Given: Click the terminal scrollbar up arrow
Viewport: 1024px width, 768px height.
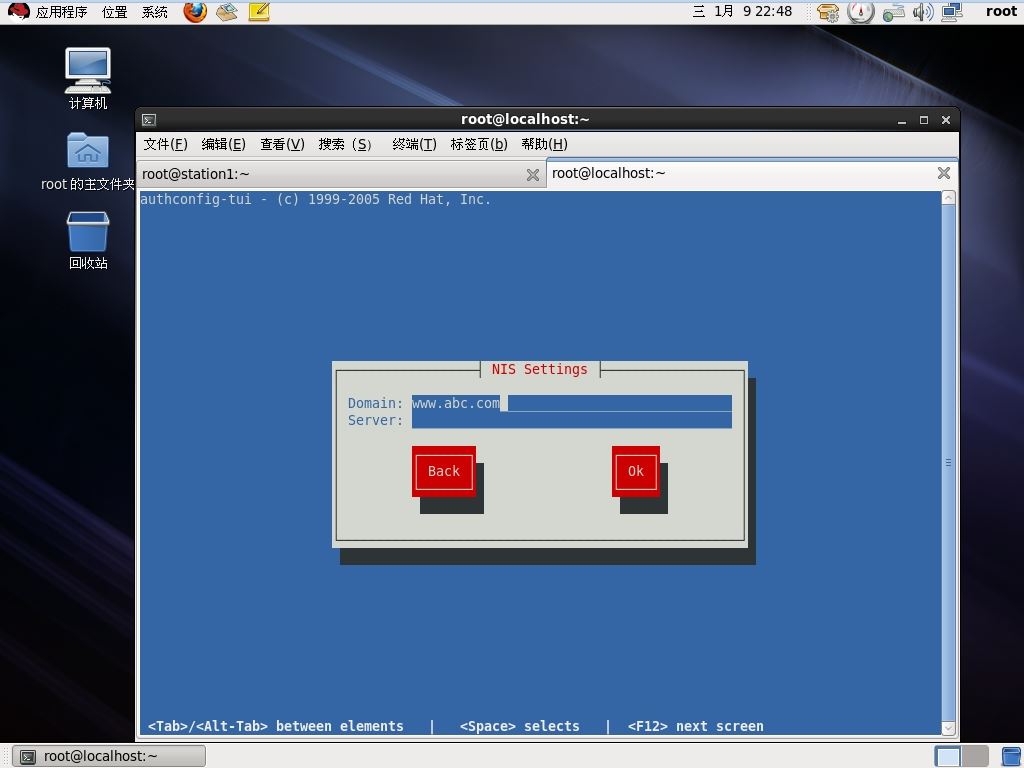Looking at the screenshot, I should [948, 198].
